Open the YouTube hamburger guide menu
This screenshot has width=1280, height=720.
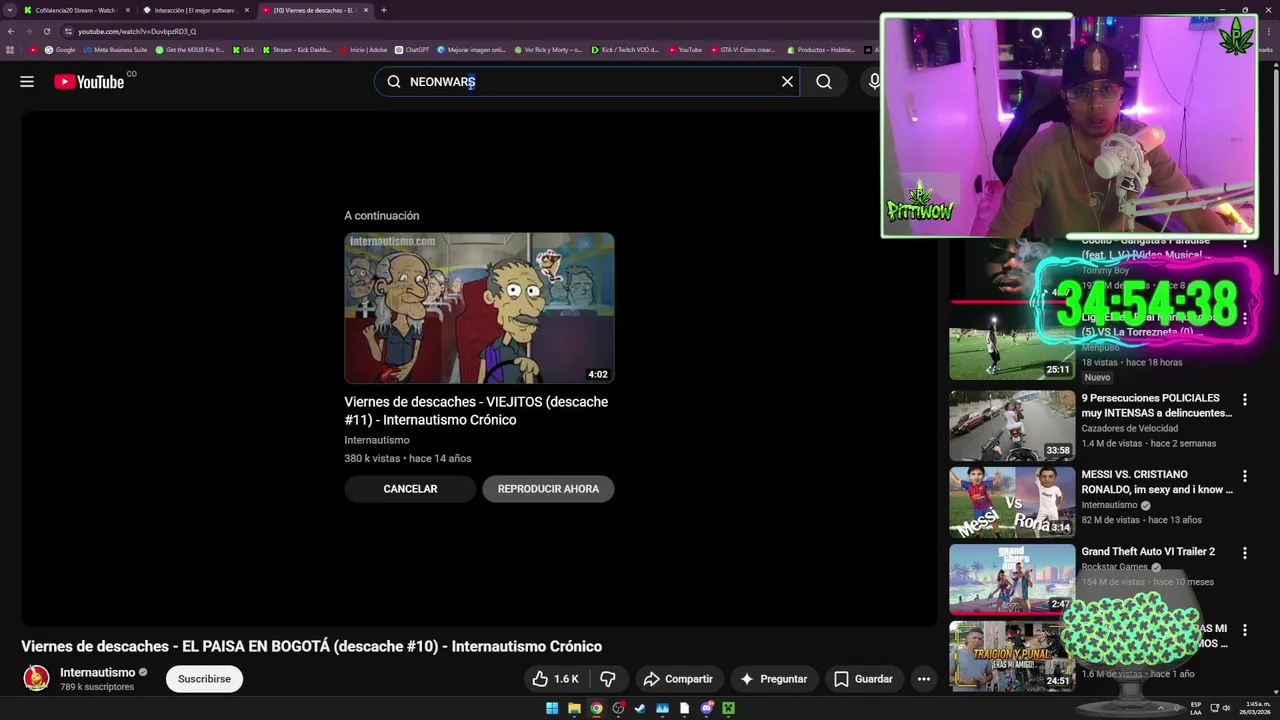click(27, 82)
